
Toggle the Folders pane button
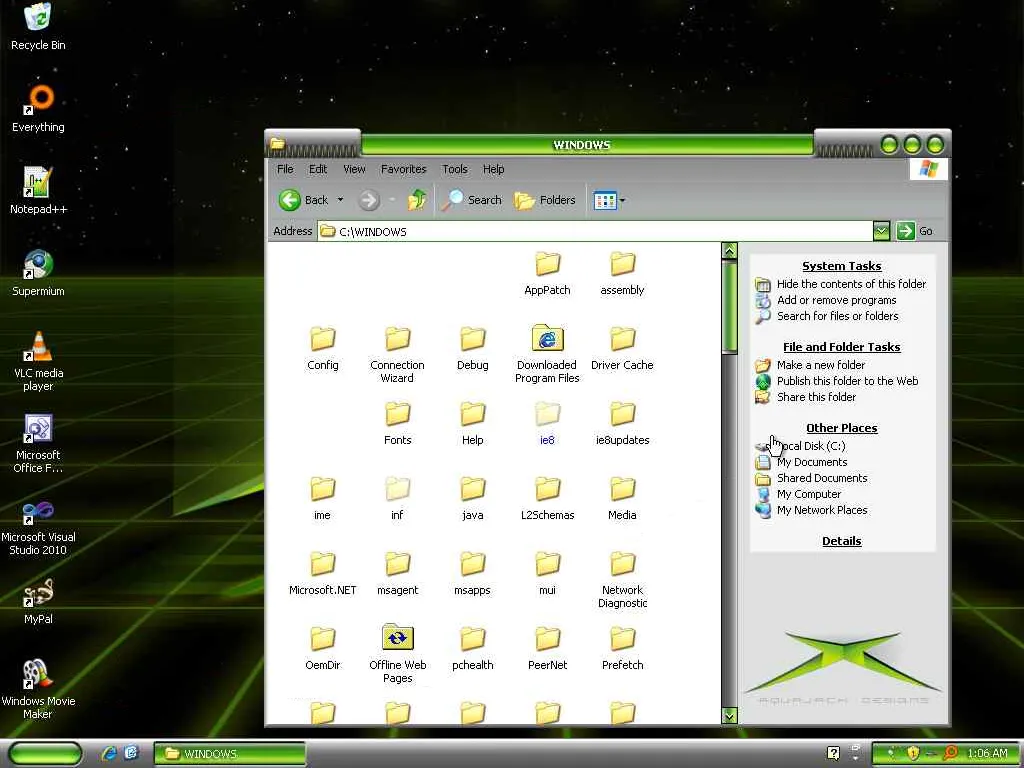[x=545, y=200]
